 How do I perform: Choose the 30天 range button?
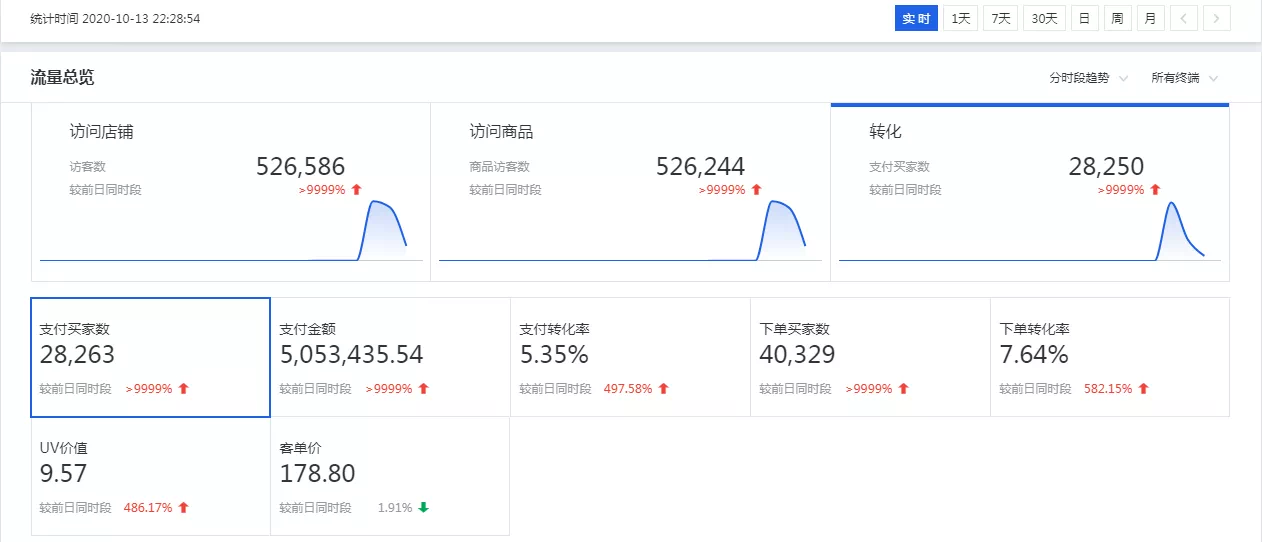click(x=1044, y=18)
